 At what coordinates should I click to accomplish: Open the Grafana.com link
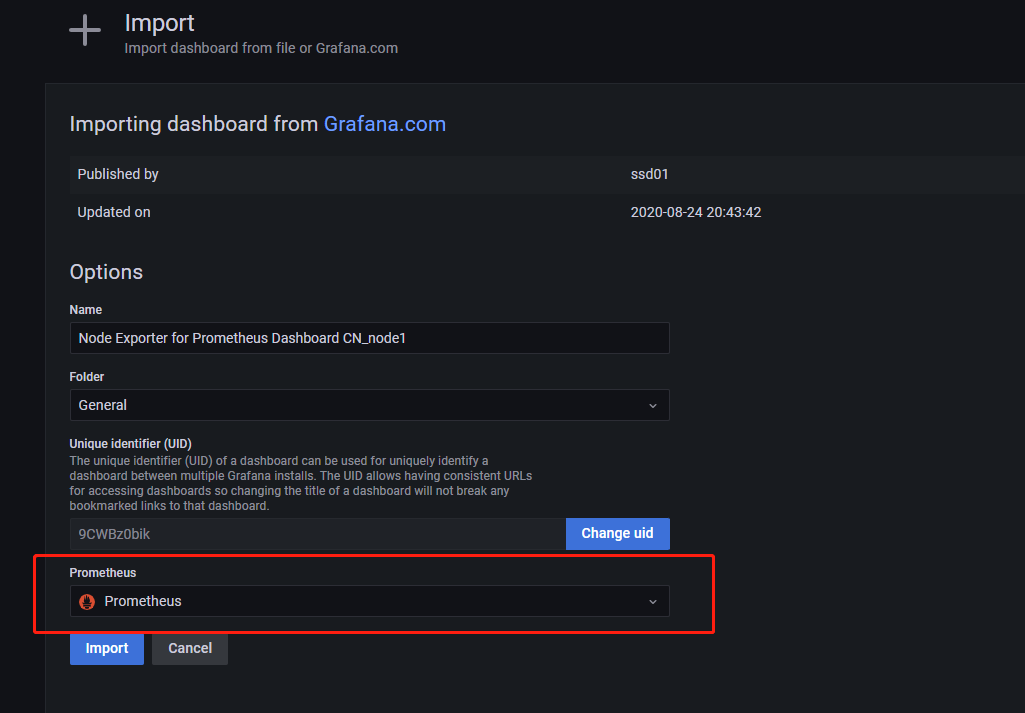(x=384, y=124)
